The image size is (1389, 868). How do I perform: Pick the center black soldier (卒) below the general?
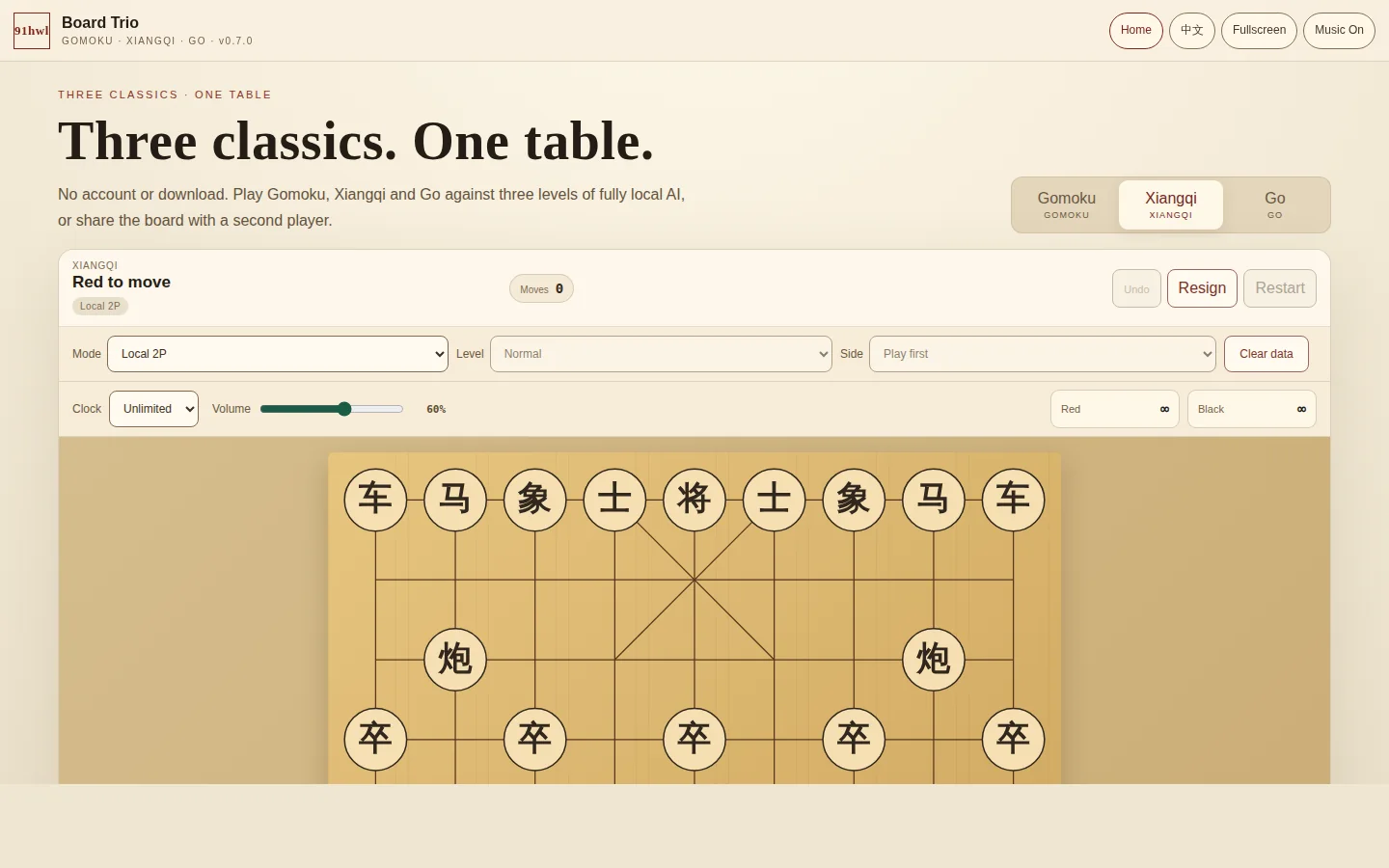point(694,740)
